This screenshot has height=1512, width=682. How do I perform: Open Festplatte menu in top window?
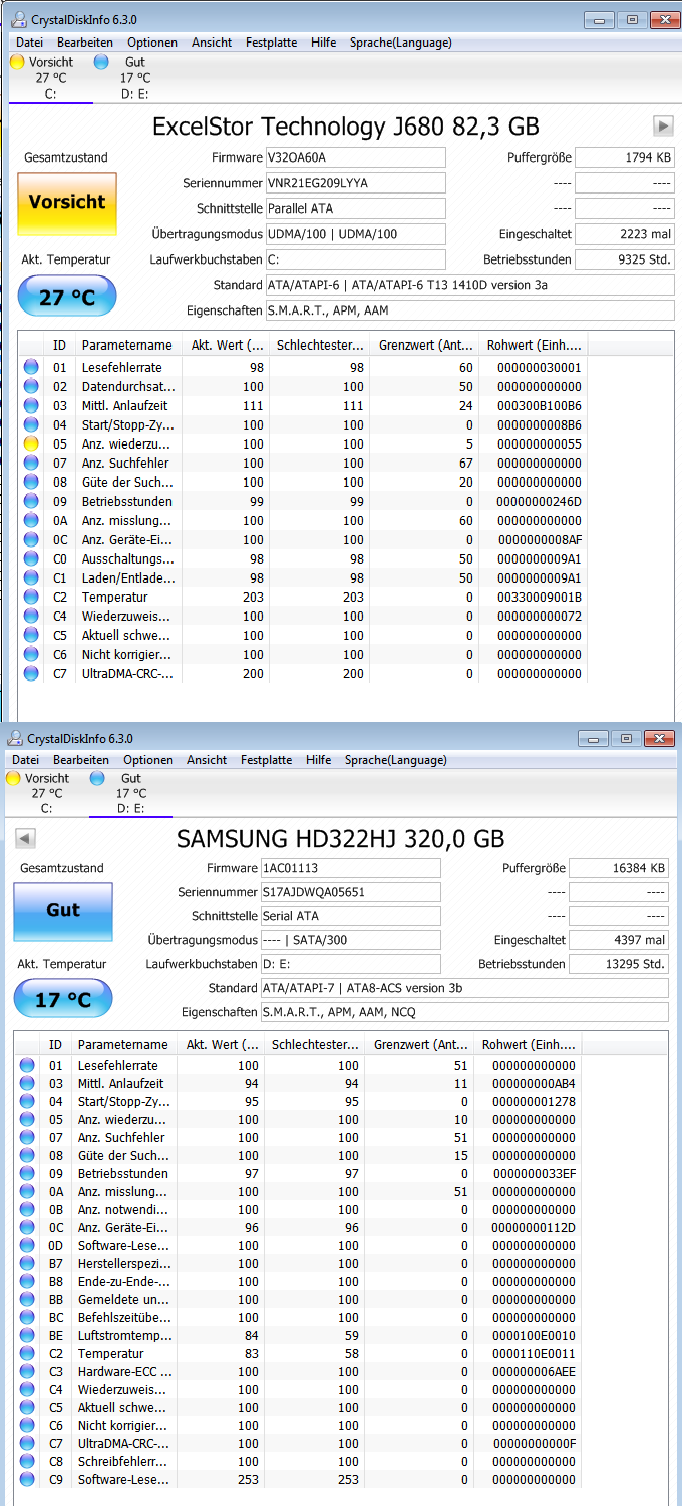[271, 42]
